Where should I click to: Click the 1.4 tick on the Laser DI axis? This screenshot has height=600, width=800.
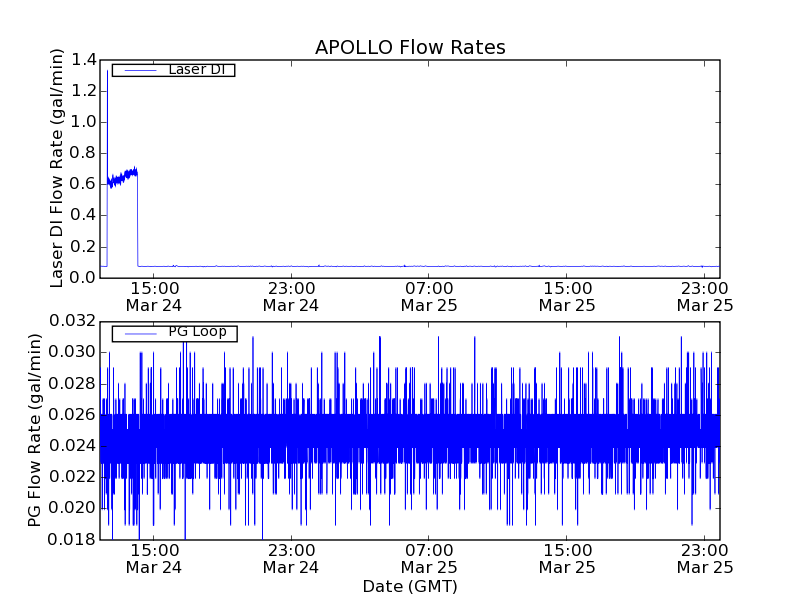pos(83,60)
